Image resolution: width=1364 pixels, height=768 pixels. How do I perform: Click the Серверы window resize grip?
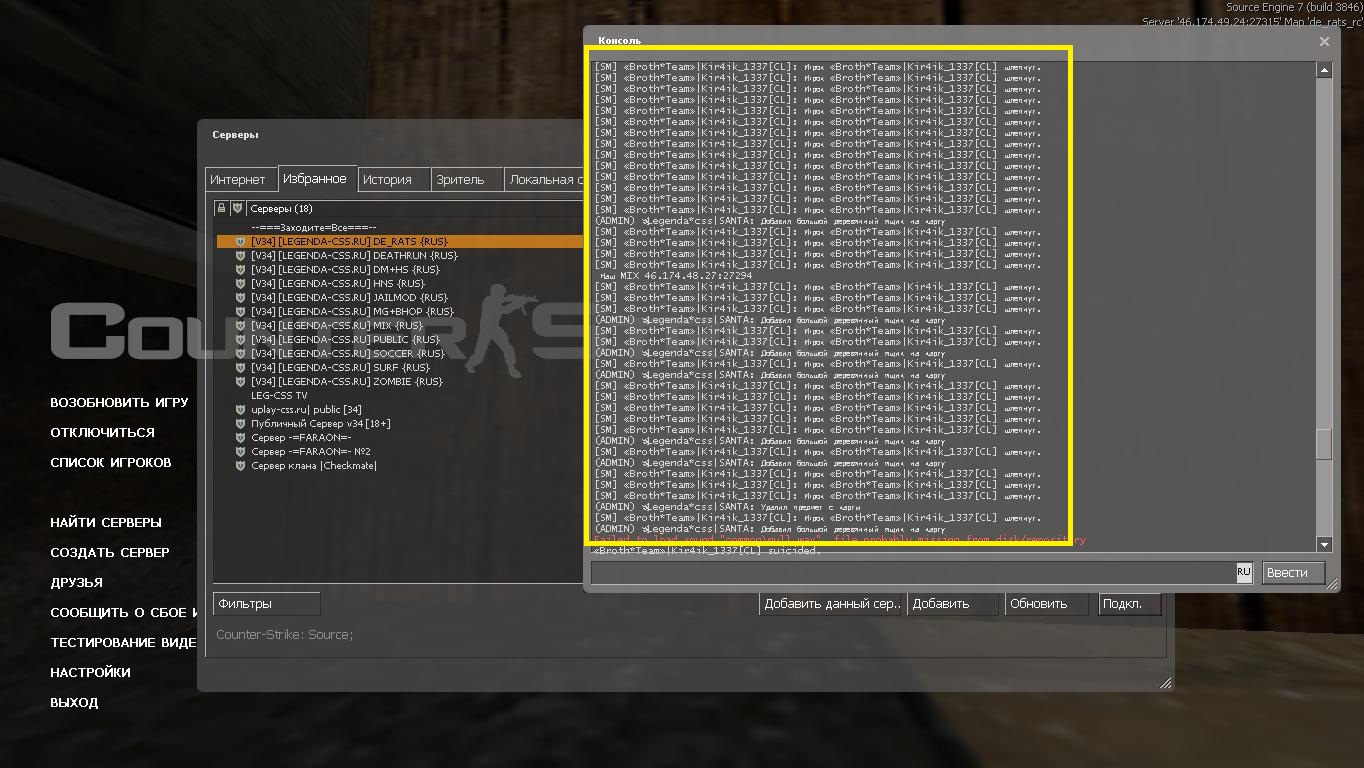(1165, 683)
